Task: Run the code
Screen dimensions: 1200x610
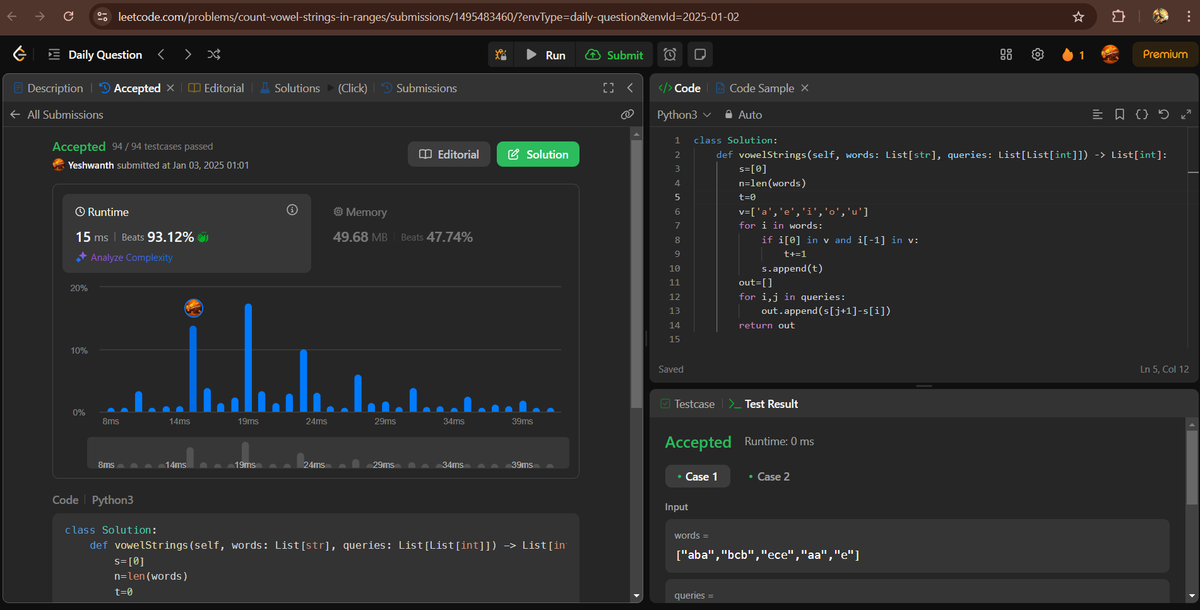Action: tap(546, 54)
